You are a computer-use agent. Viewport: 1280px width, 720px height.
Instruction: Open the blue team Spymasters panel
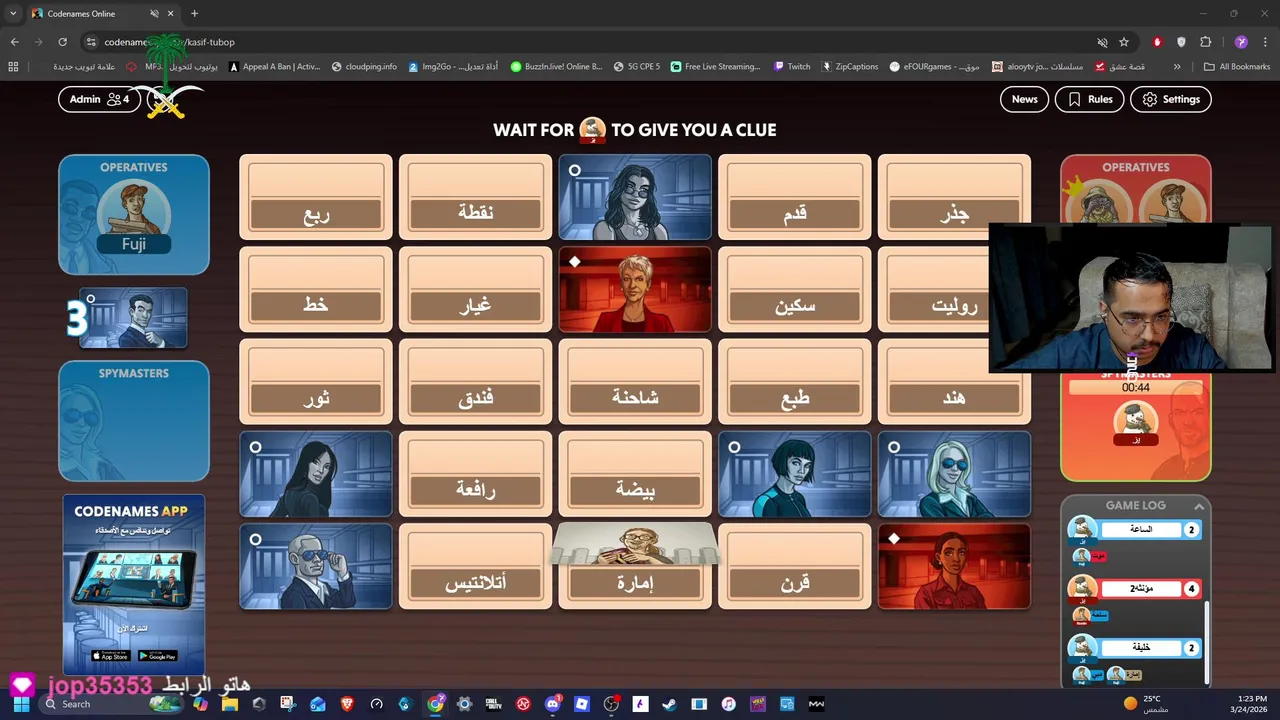(133, 421)
